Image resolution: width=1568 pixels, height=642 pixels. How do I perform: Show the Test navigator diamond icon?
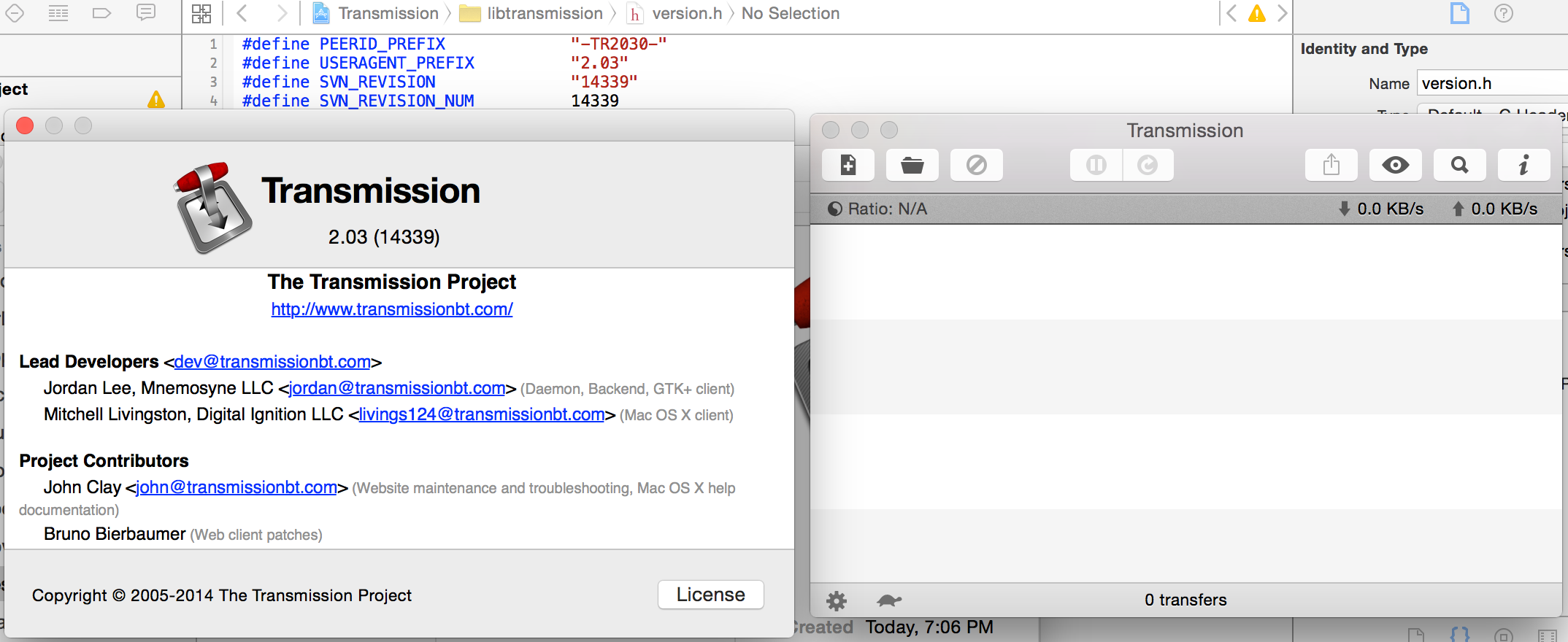point(15,12)
